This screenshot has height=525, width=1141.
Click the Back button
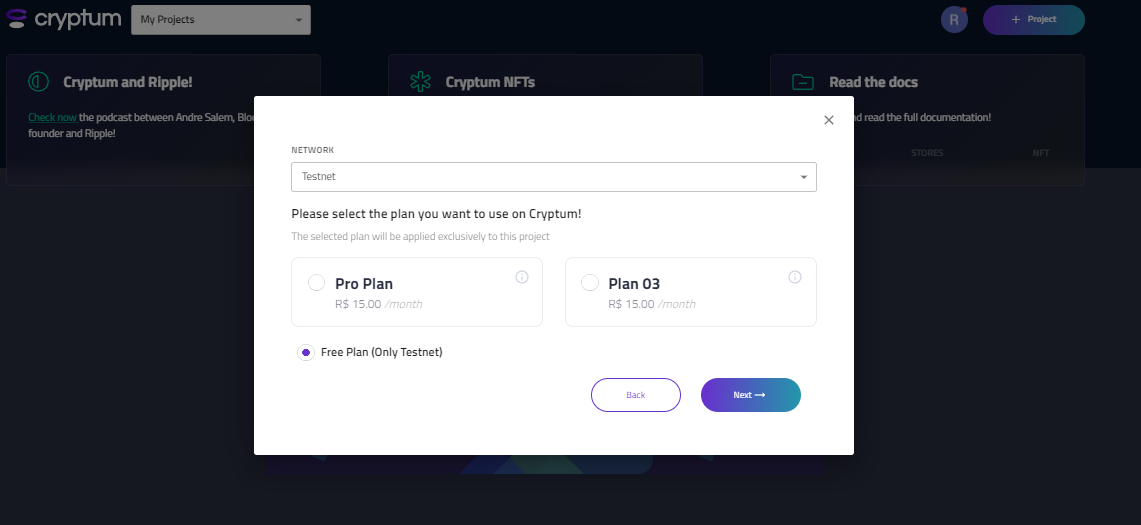click(636, 395)
